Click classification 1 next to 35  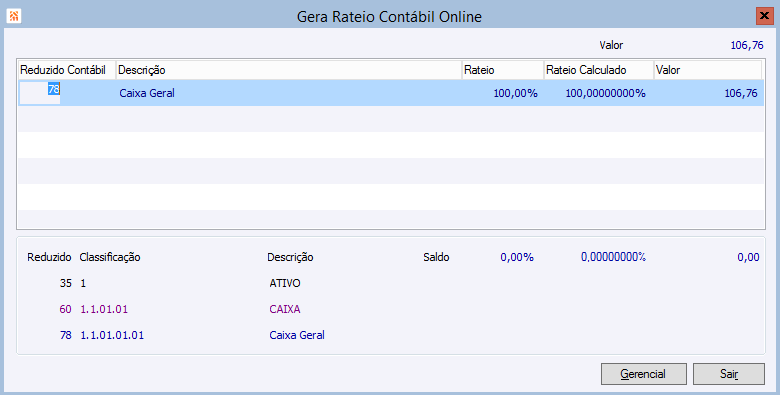83,283
